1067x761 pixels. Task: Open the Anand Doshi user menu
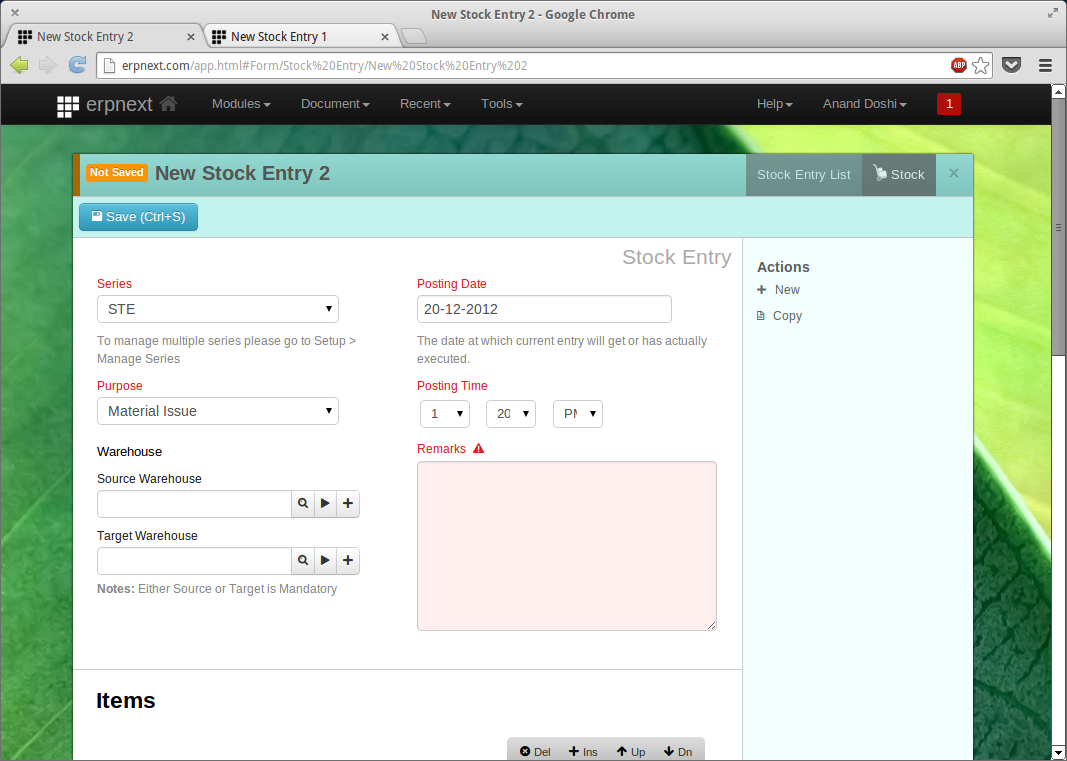[x=864, y=103]
